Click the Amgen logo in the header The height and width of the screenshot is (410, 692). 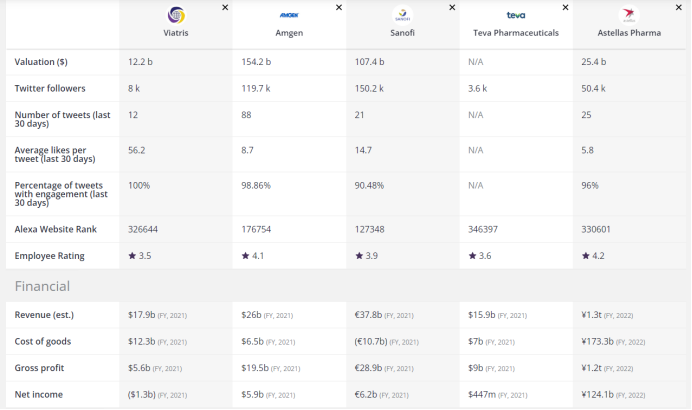coord(289,15)
